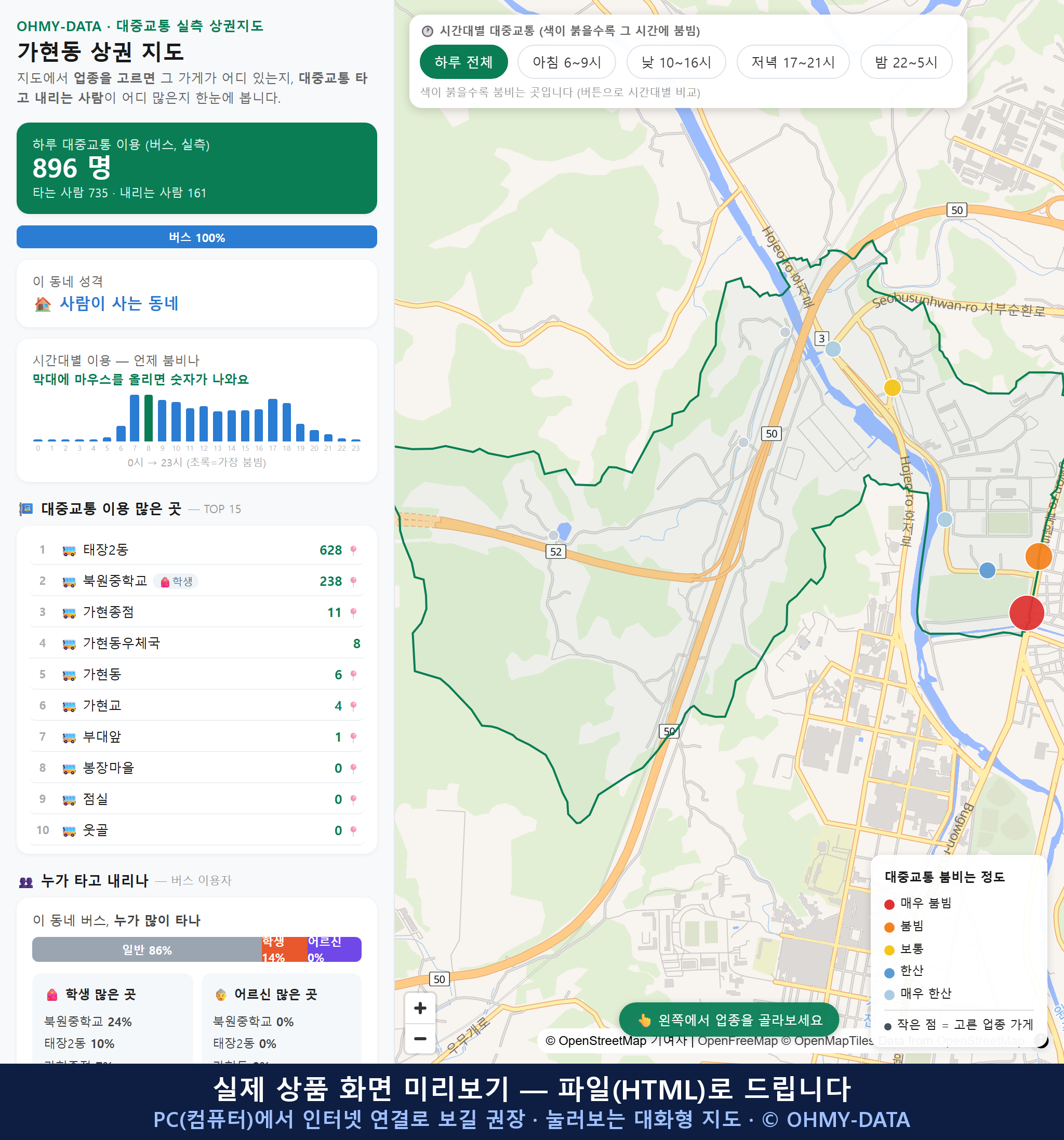Image resolution: width=1064 pixels, height=1140 pixels.
Task: Click the chart bar at hour 7
Action: (134, 418)
